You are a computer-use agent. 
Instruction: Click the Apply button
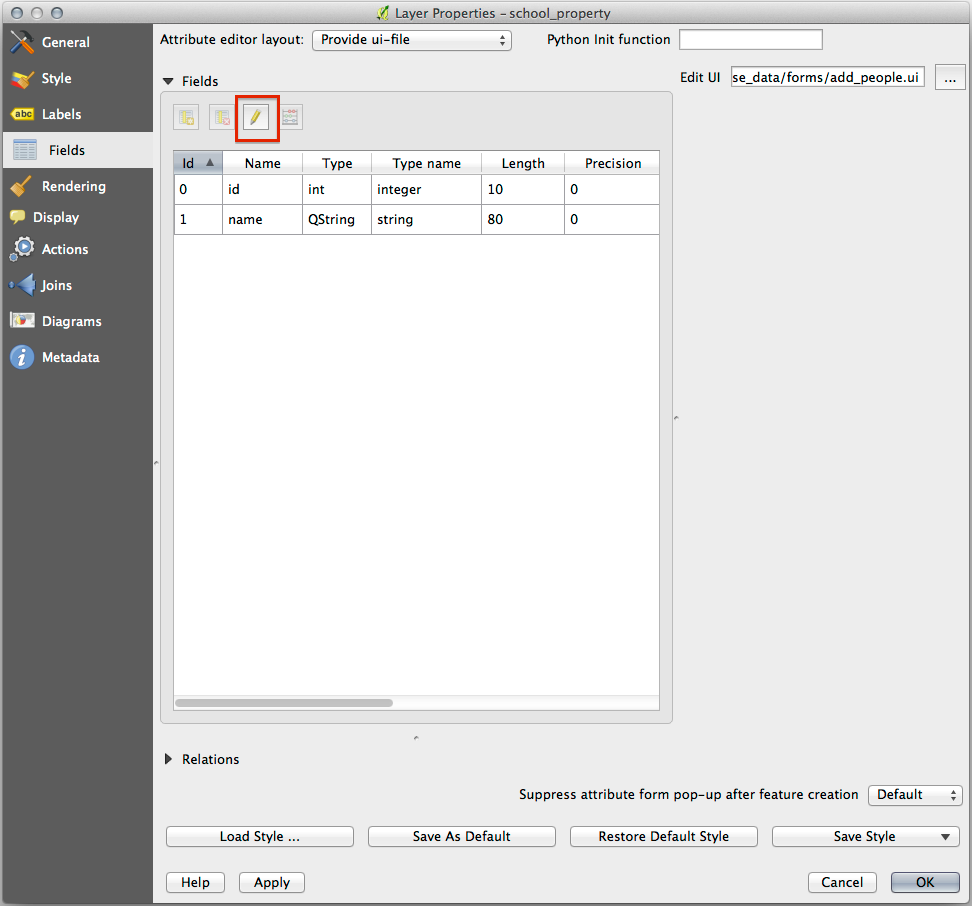(x=272, y=883)
